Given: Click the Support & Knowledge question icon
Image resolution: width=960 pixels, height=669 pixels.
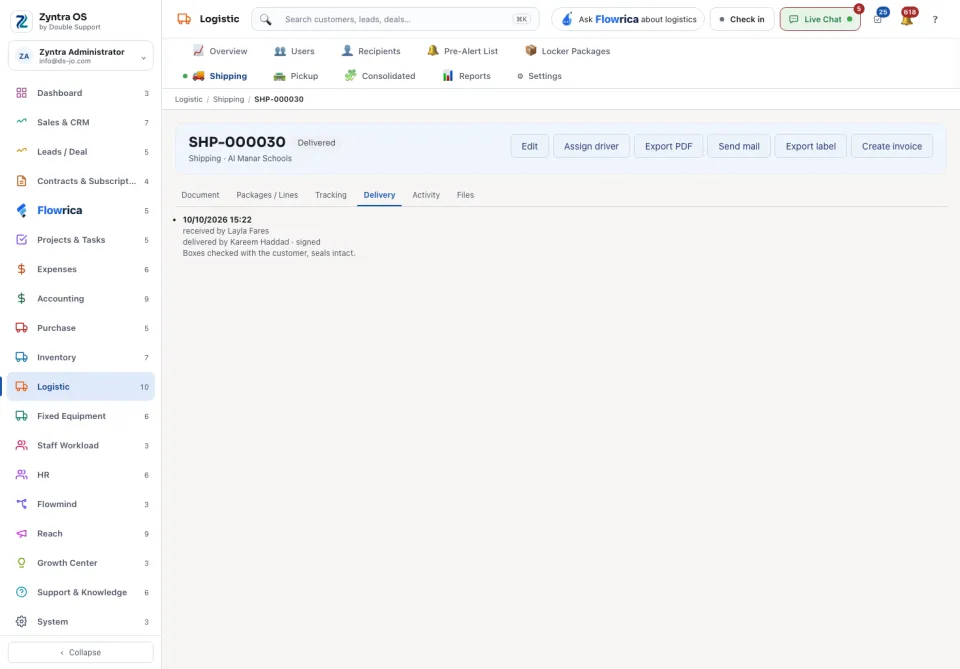Looking at the screenshot, I should tap(21, 592).
